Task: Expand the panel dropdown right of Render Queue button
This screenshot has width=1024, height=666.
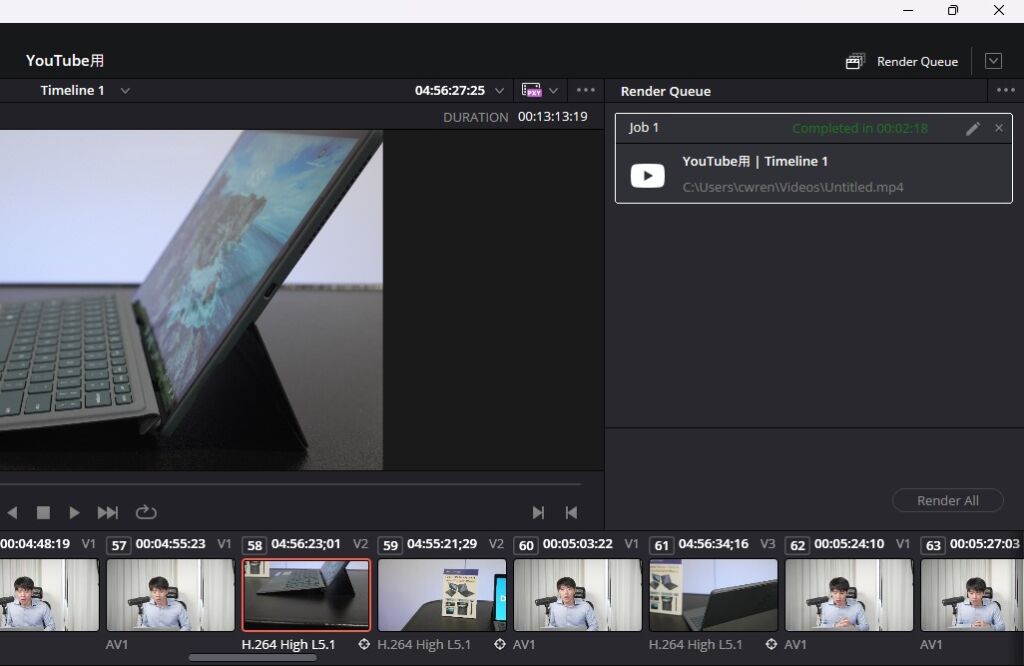Action: (993, 61)
